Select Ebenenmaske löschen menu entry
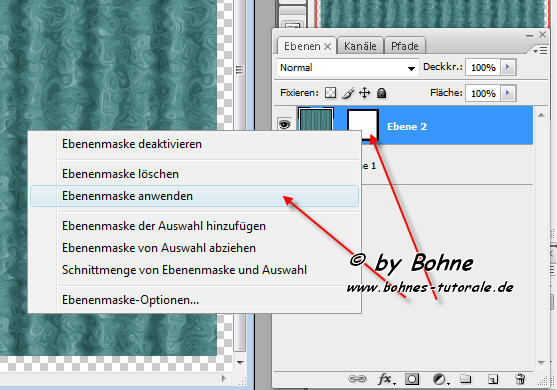Screen dimensions: 557x390 120,174
